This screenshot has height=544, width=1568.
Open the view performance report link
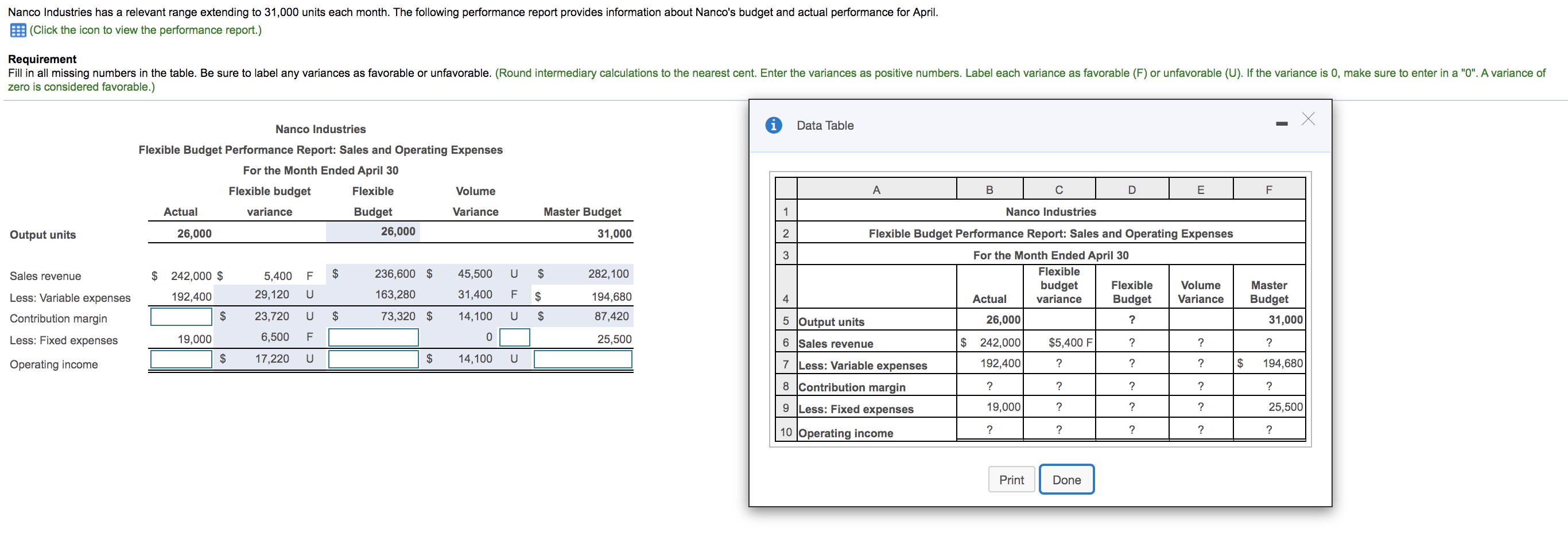[145, 30]
